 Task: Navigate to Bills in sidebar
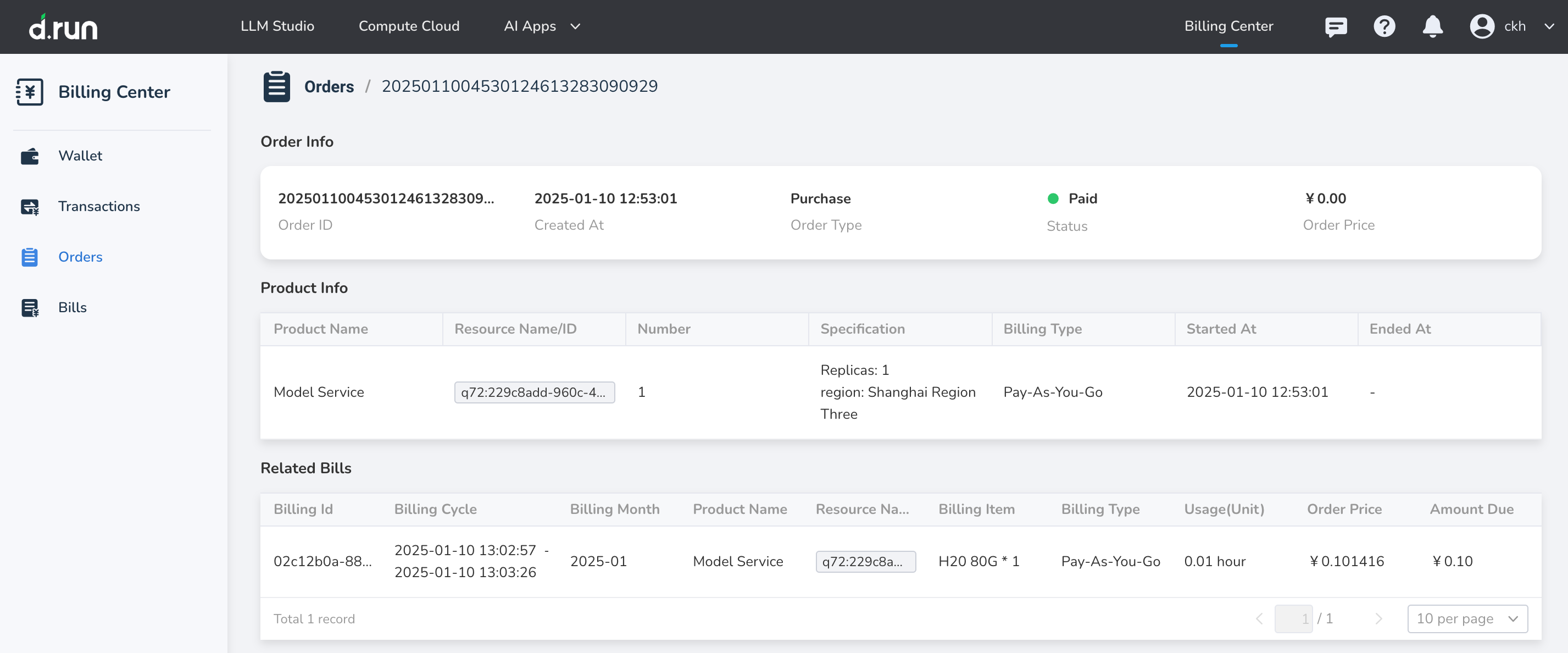click(73, 308)
